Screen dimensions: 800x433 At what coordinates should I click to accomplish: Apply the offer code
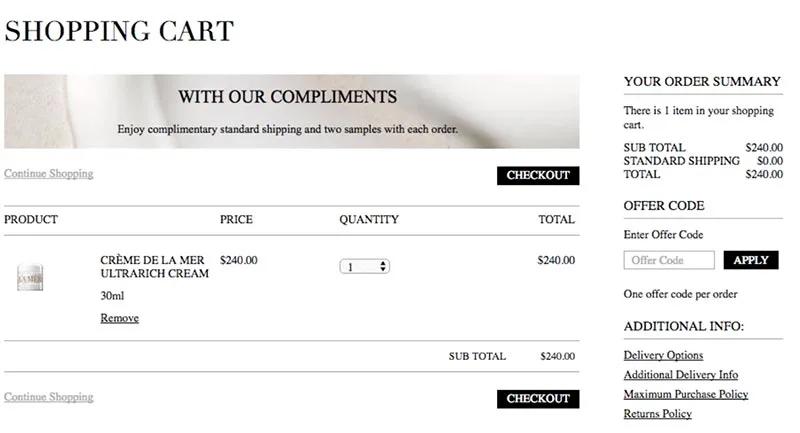pyautogui.click(x=750, y=260)
